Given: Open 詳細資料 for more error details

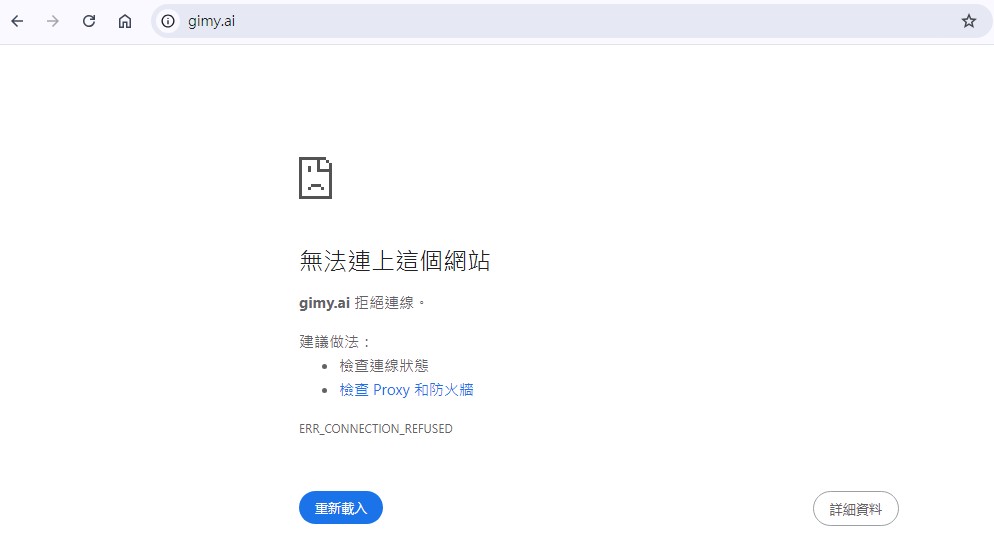Looking at the screenshot, I should tap(855, 509).
